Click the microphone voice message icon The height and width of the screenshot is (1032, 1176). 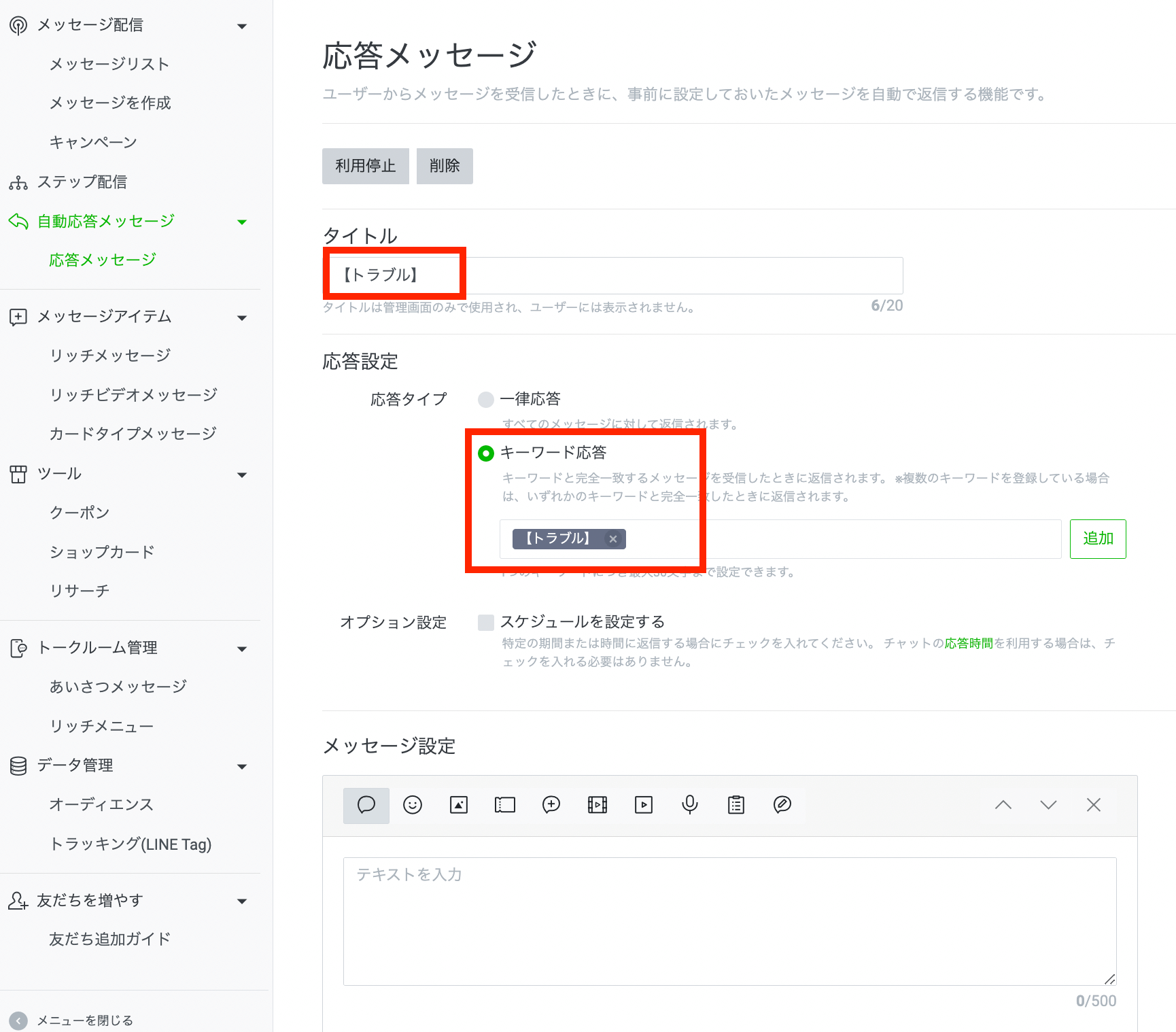[x=690, y=805]
